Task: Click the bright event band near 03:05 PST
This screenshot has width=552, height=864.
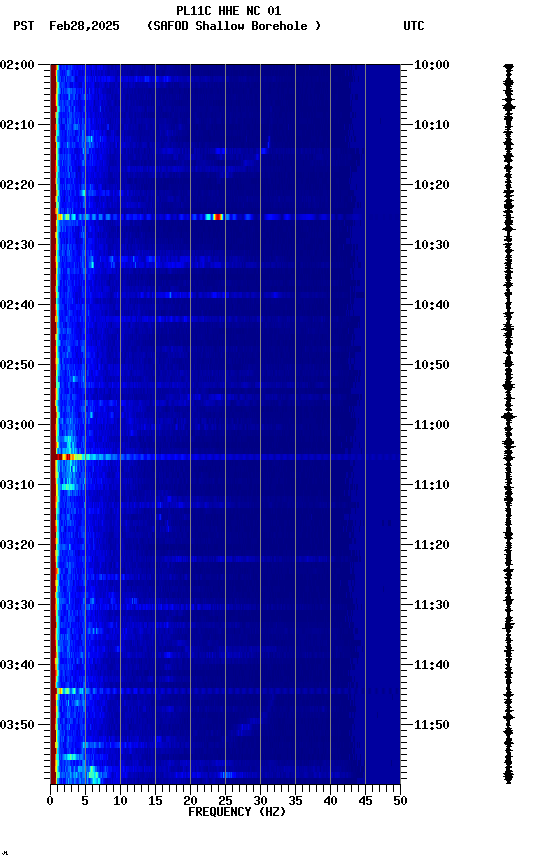Action: pyautogui.click(x=225, y=457)
